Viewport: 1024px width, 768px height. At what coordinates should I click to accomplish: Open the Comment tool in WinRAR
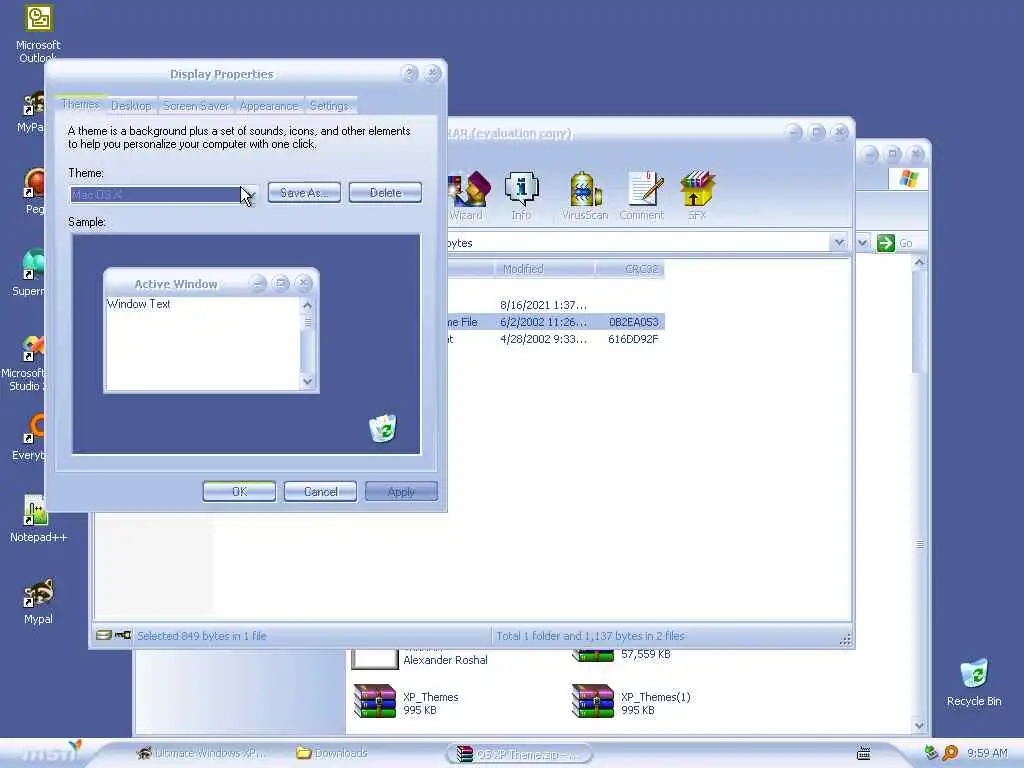pyautogui.click(x=642, y=195)
